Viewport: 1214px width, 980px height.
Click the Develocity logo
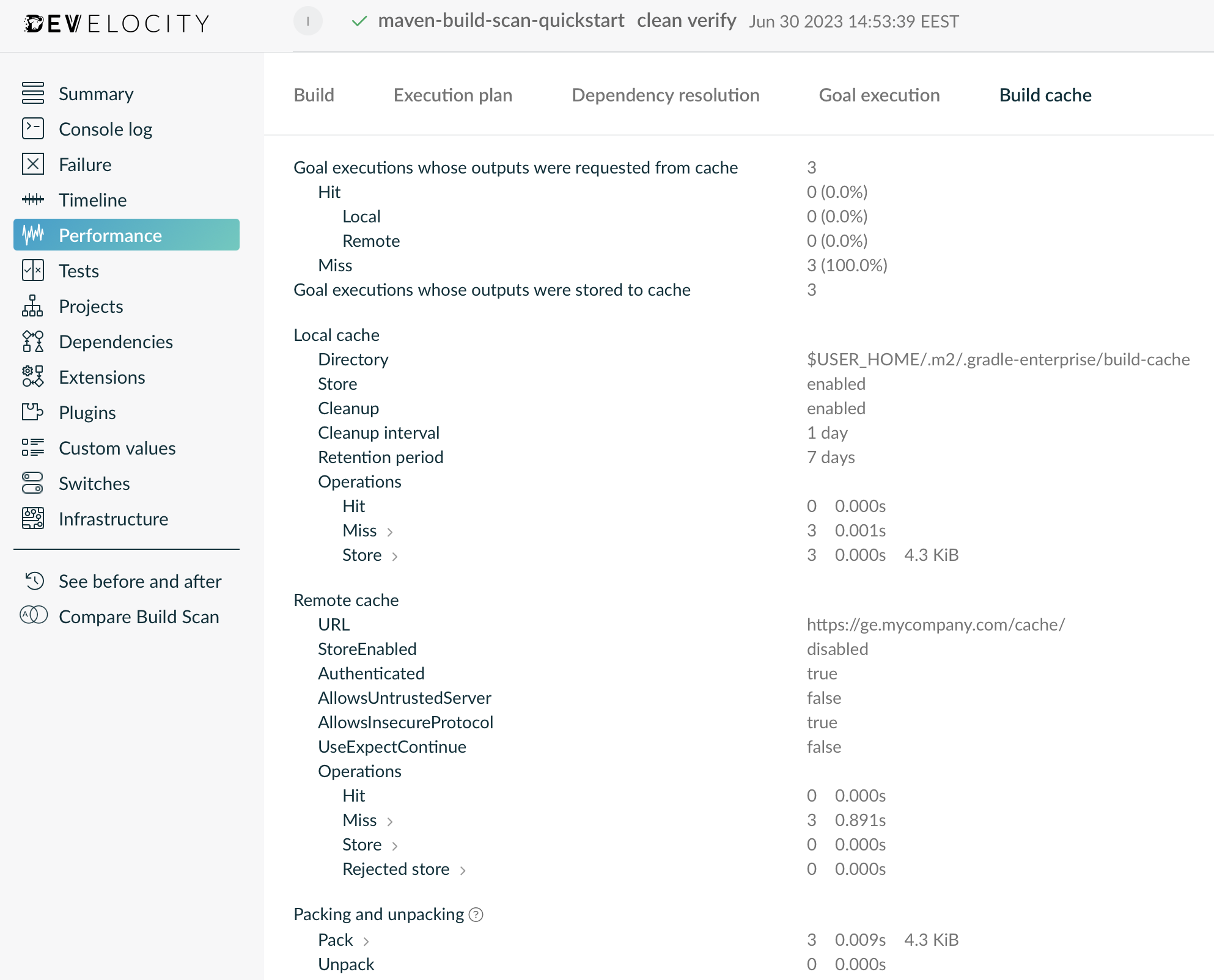pos(116,22)
